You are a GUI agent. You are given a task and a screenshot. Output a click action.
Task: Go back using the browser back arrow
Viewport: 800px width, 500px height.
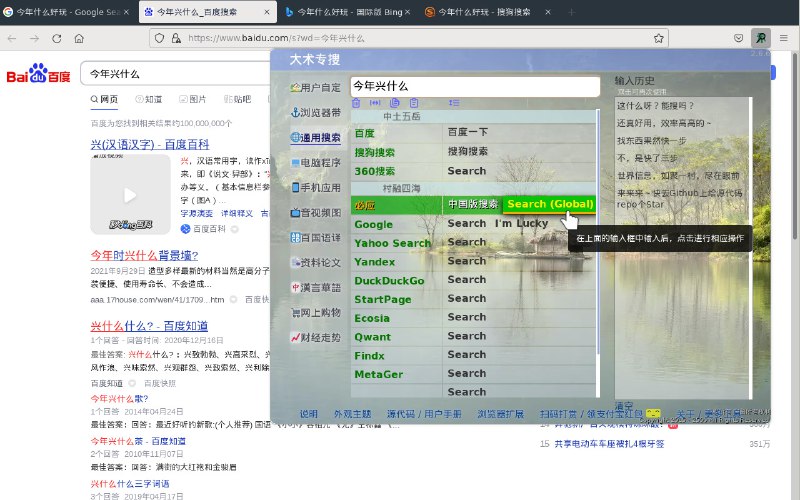point(12,38)
